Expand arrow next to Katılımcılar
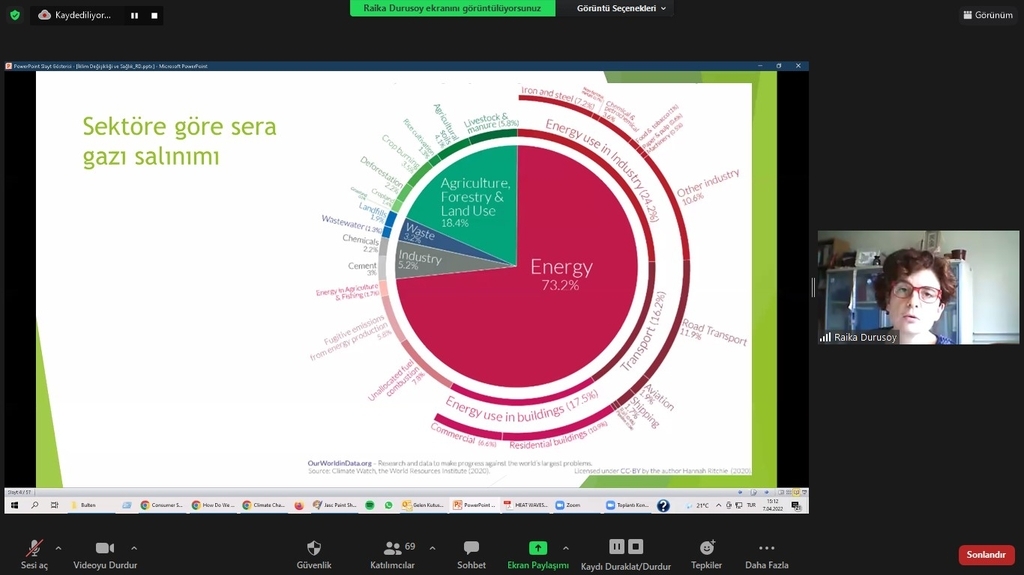The height and width of the screenshot is (575, 1024). [432, 548]
